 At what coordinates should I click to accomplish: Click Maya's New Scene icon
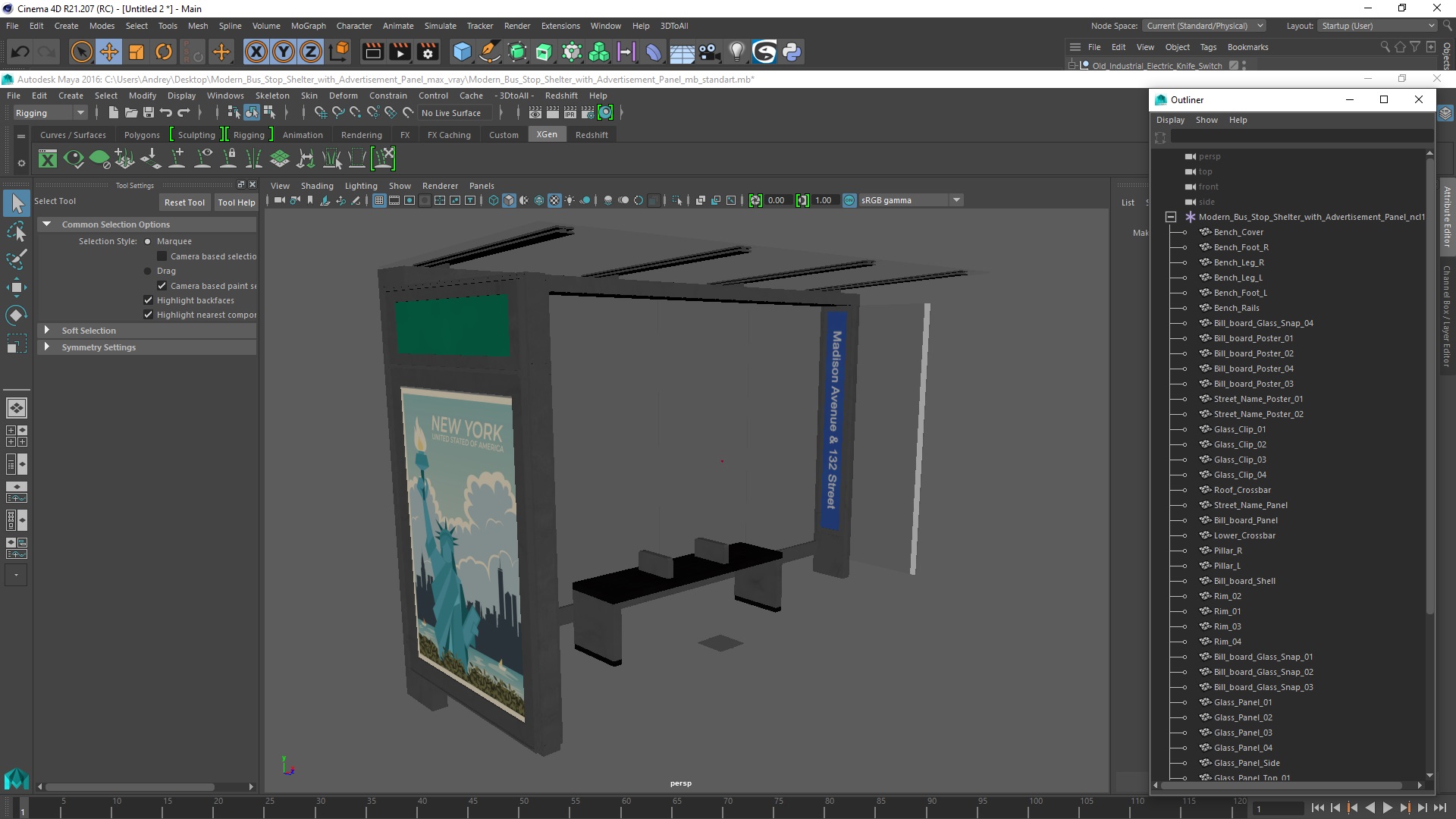tap(113, 112)
